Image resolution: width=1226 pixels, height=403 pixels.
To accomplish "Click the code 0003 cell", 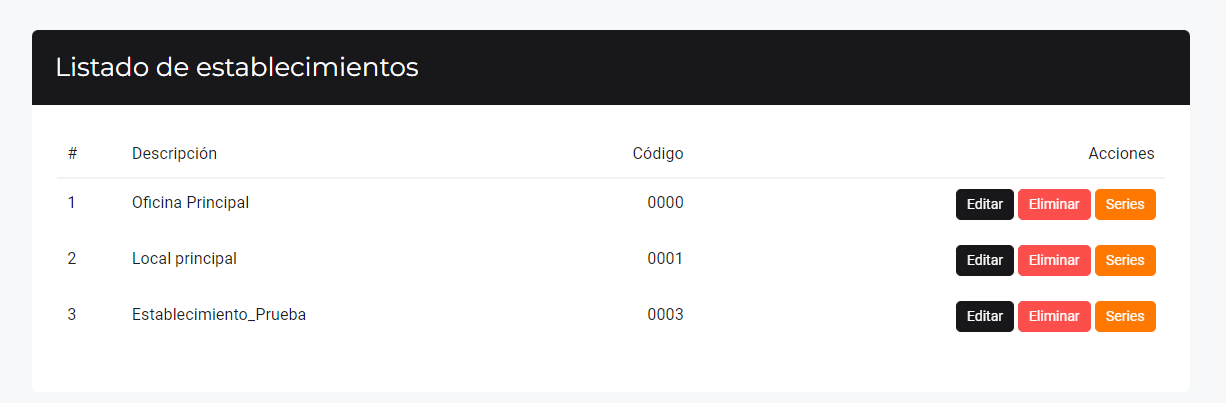I will [665, 314].
